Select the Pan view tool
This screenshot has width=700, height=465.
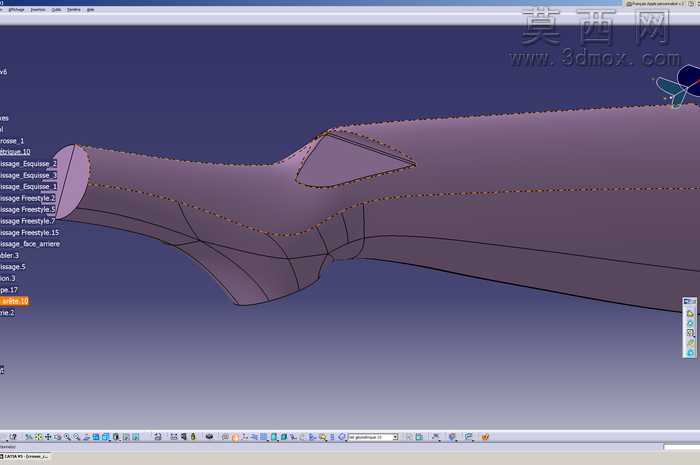(x=48, y=437)
